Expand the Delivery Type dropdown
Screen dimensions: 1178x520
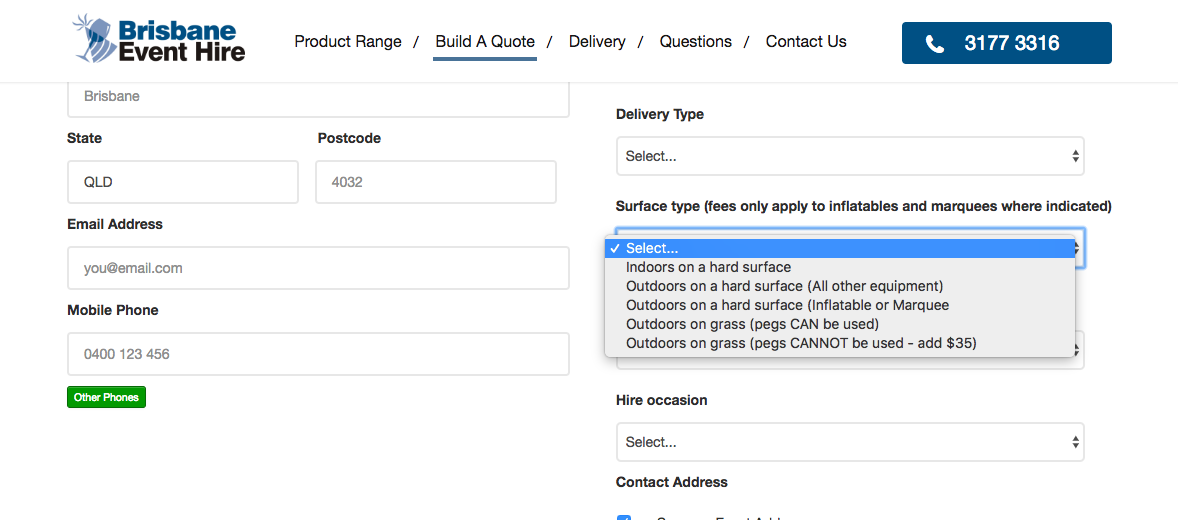pos(850,156)
